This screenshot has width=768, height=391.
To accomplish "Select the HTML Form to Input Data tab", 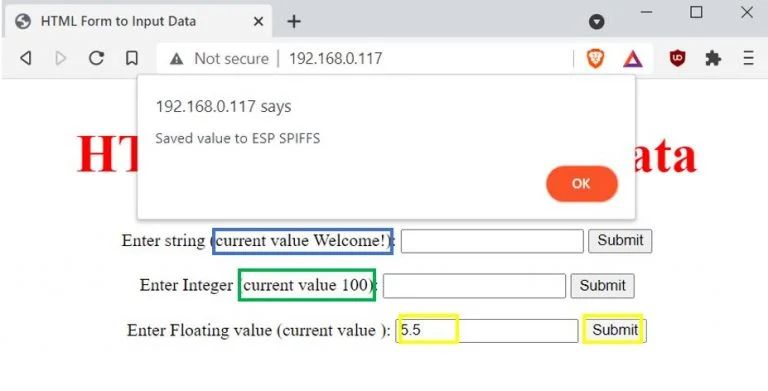I will coord(137,22).
